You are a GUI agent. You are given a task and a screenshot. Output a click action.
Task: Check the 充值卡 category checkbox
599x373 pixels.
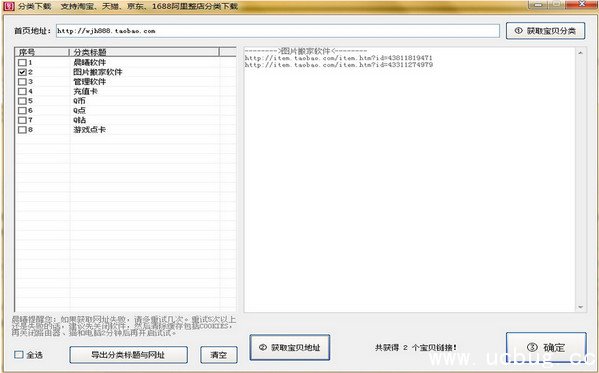tap(22, 91)
